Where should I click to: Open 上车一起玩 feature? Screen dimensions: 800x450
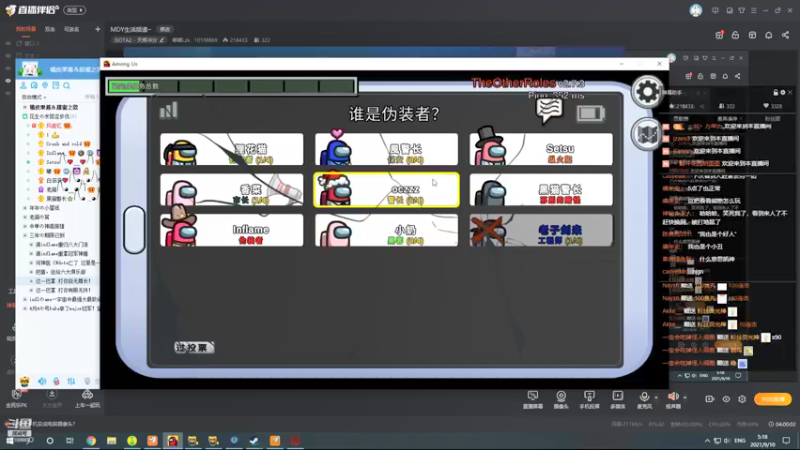[87, 398]
